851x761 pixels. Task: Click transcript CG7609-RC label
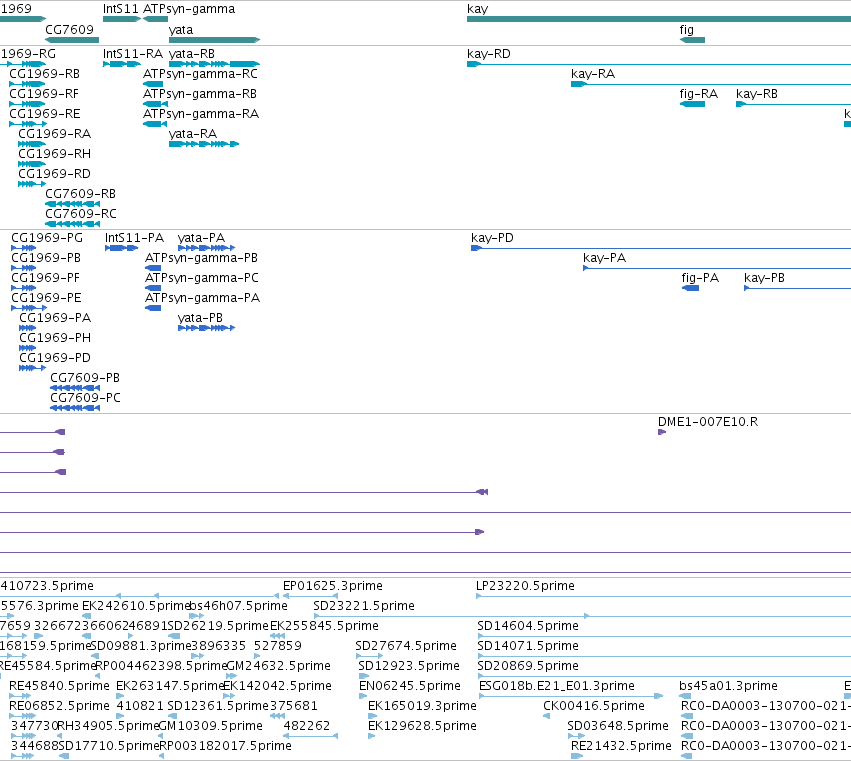(81, 214)
